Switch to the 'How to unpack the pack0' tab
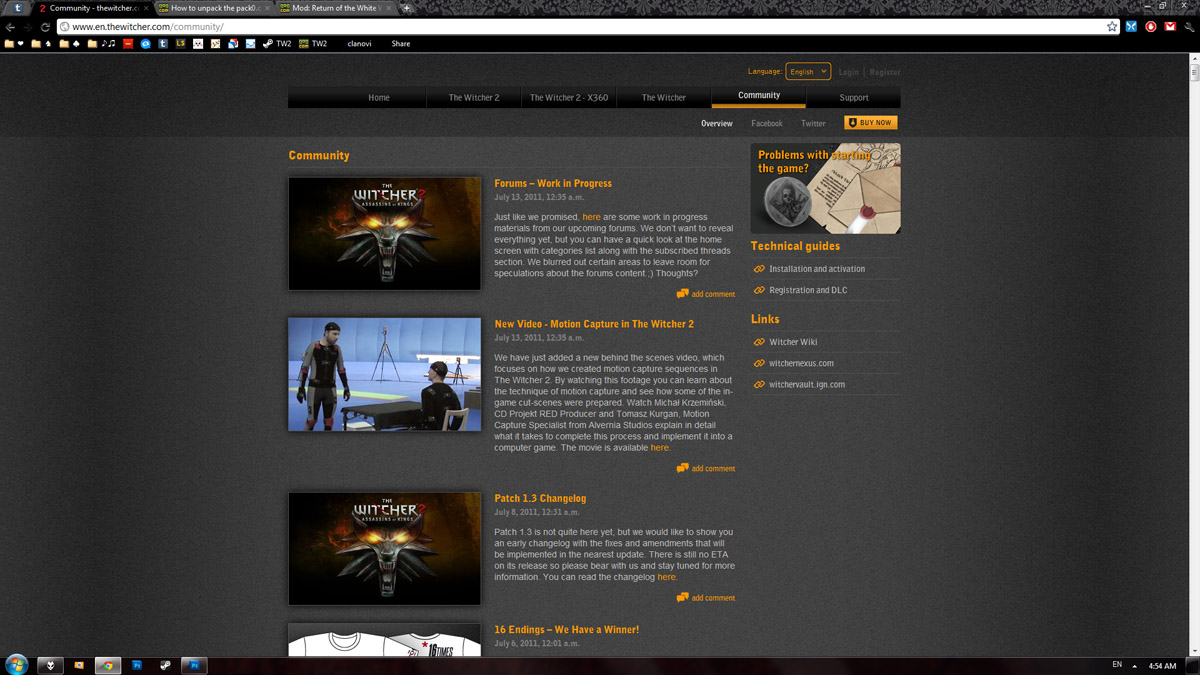Viewport: 1200px width, 675px height. coord(214,8)
